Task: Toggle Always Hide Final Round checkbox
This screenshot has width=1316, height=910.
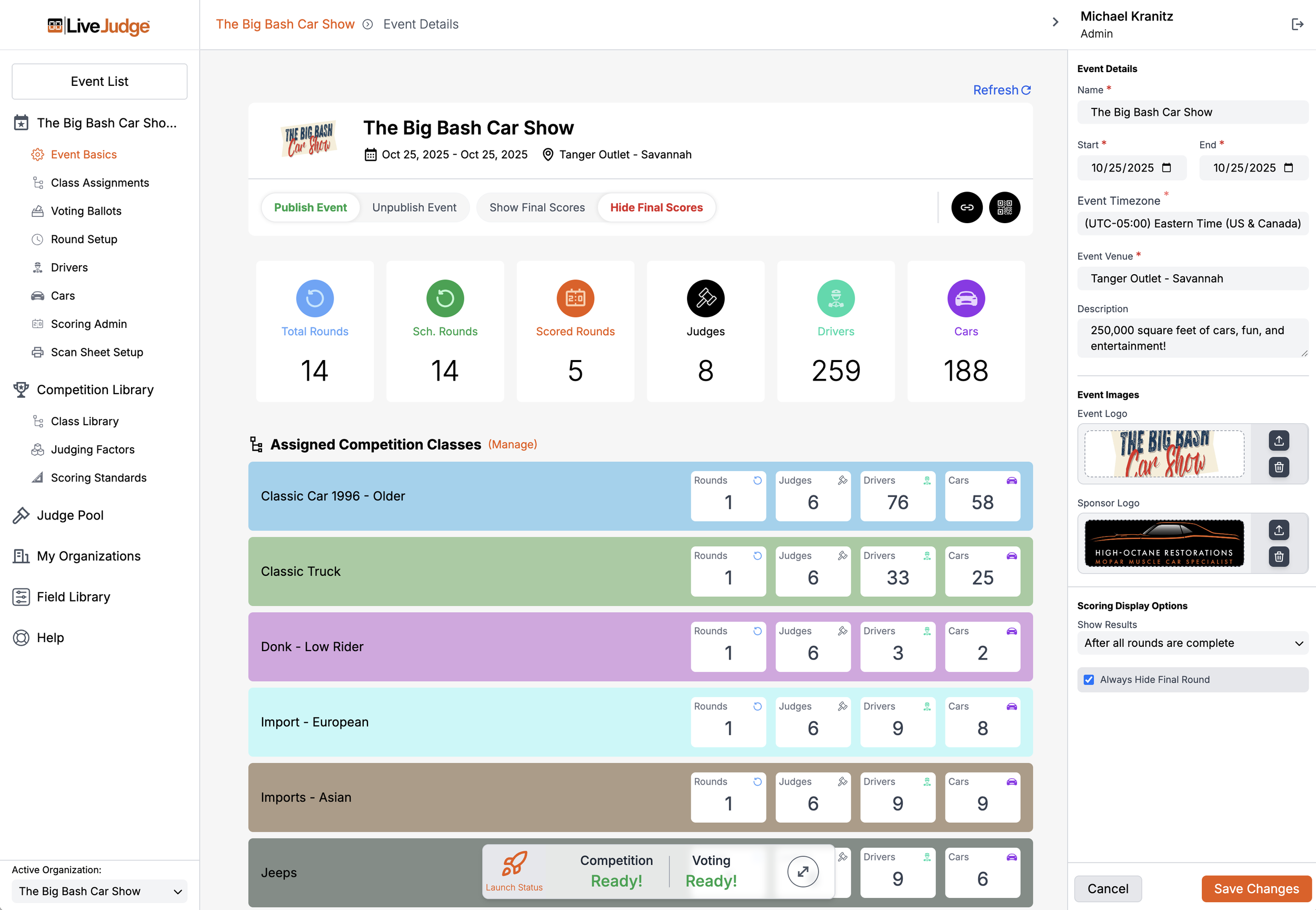Action: click(x=1089, y=679)
